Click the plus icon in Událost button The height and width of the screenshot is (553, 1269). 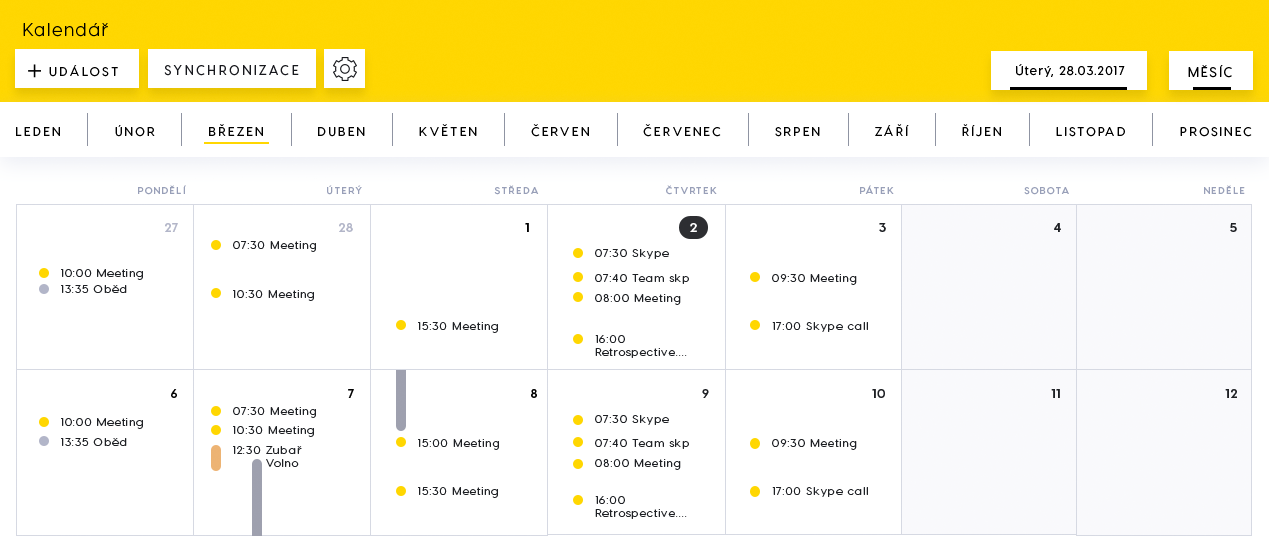(x=35, y=71)
